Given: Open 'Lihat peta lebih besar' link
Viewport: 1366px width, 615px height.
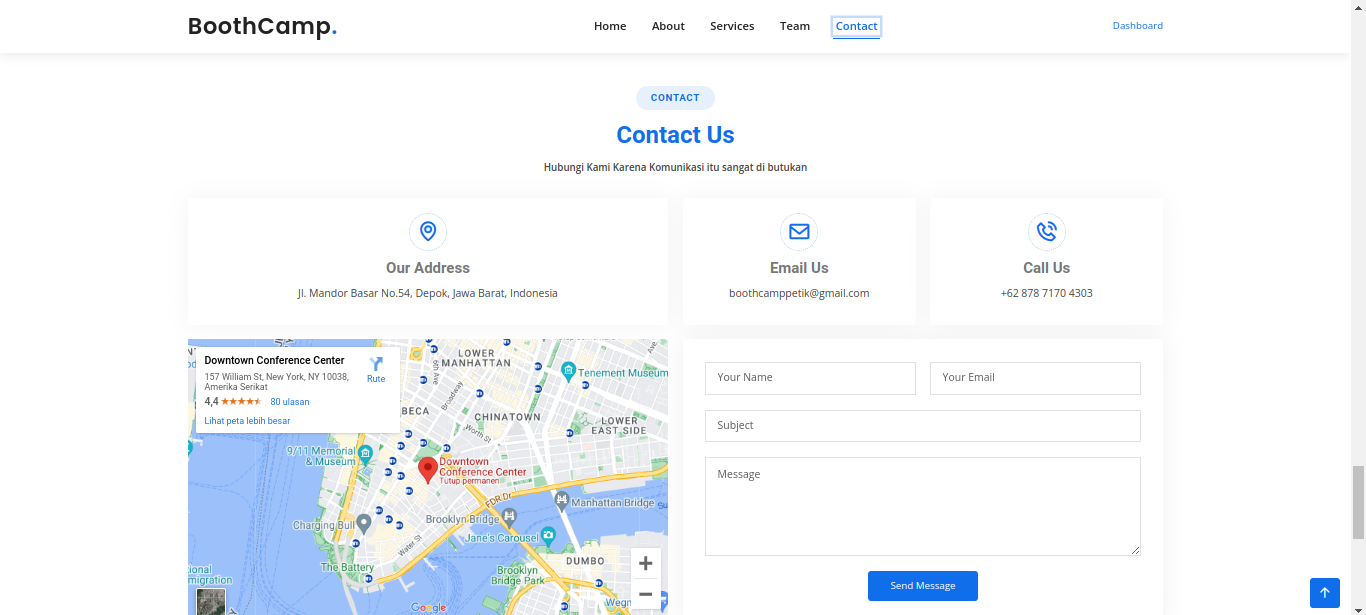Looking at the screenshot, I should click(x=247, y=421).
